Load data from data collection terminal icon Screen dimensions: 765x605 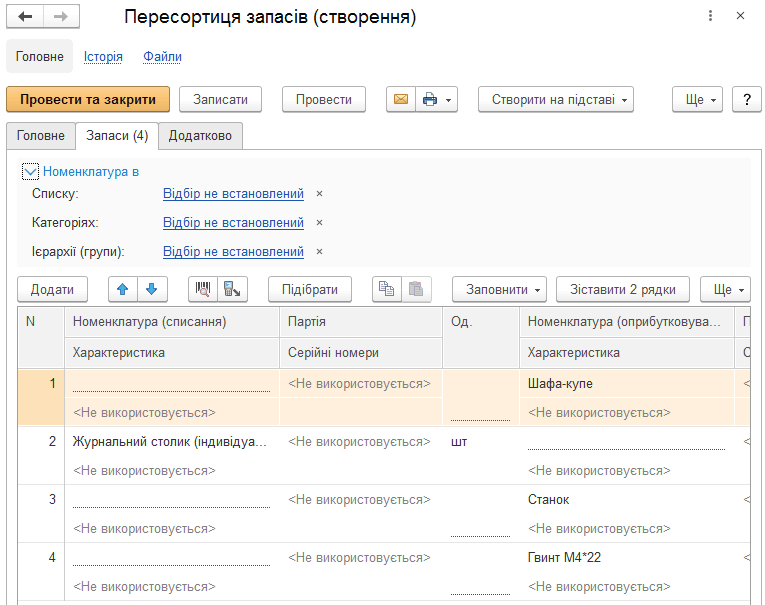[232, 289]
